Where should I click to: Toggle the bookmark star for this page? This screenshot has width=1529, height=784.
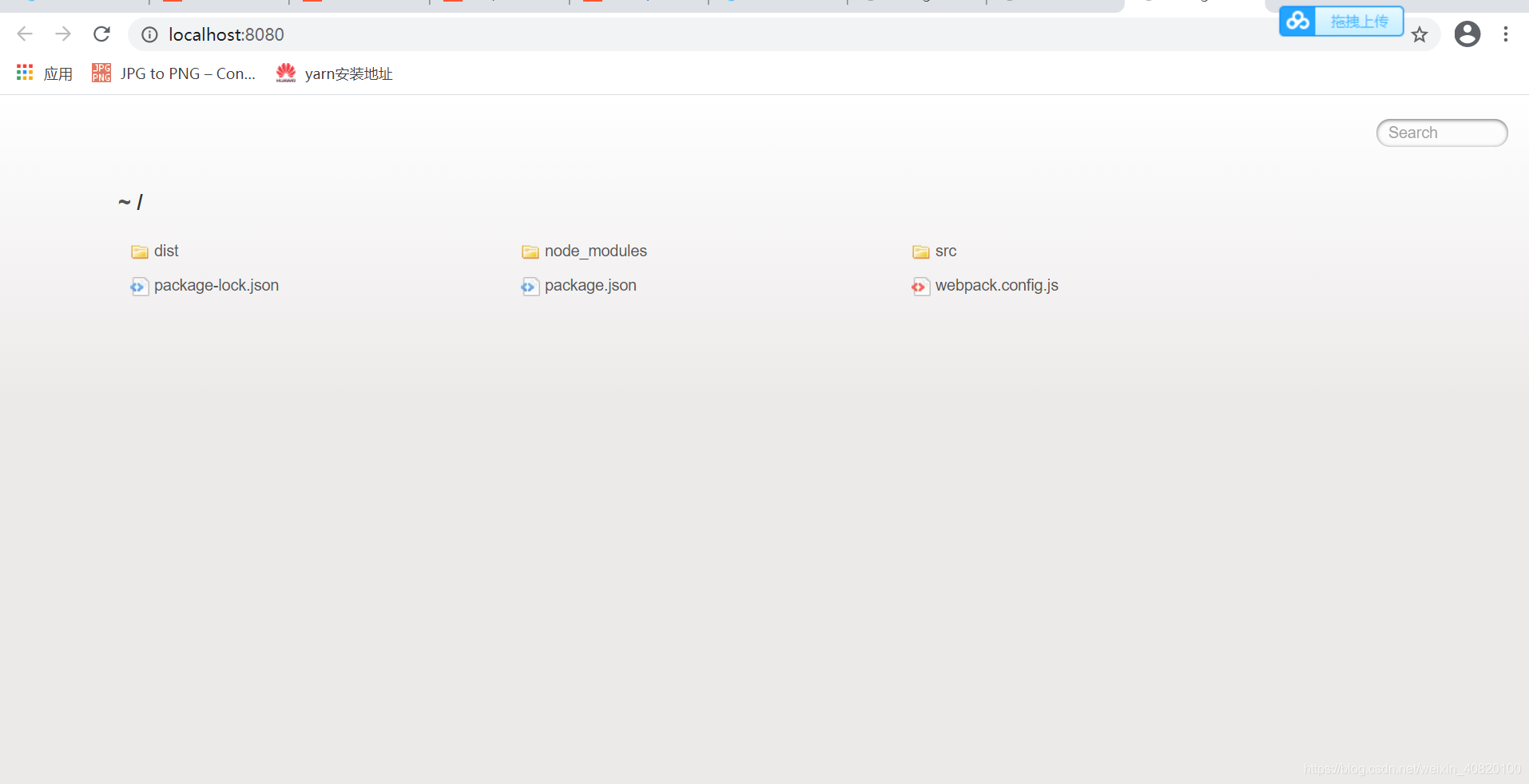click(1420, 34)
